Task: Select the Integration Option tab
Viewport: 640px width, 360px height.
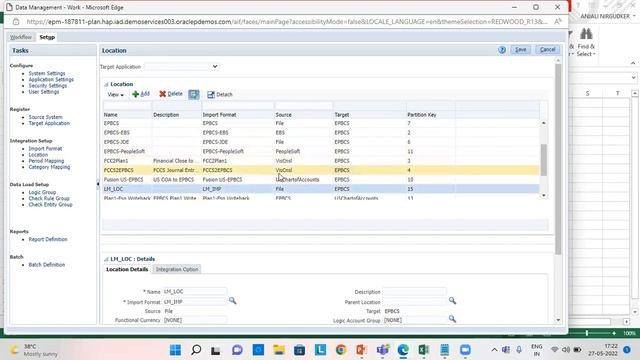Action: (177, 269)
